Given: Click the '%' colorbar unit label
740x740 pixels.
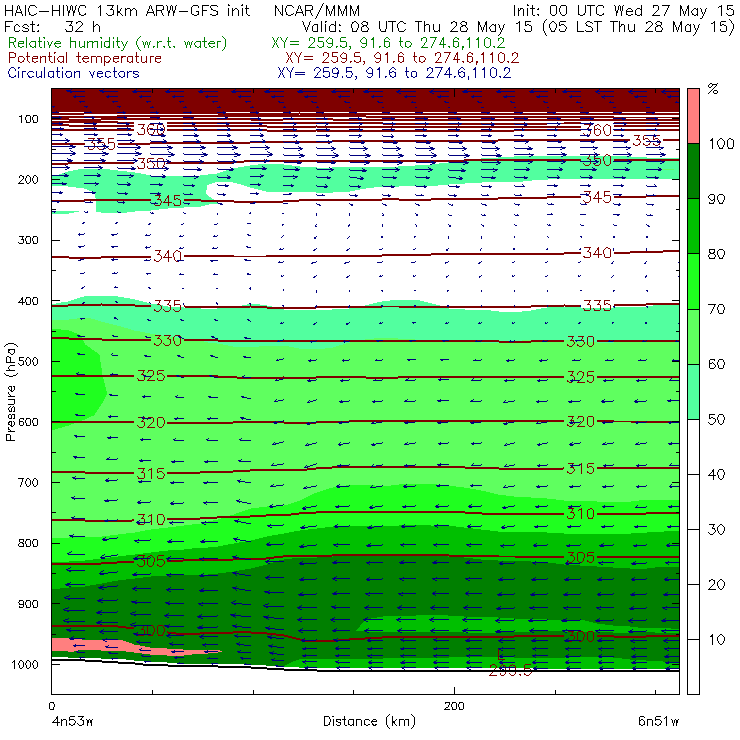Looking at the screenshot, I should [x=713, y=89].
